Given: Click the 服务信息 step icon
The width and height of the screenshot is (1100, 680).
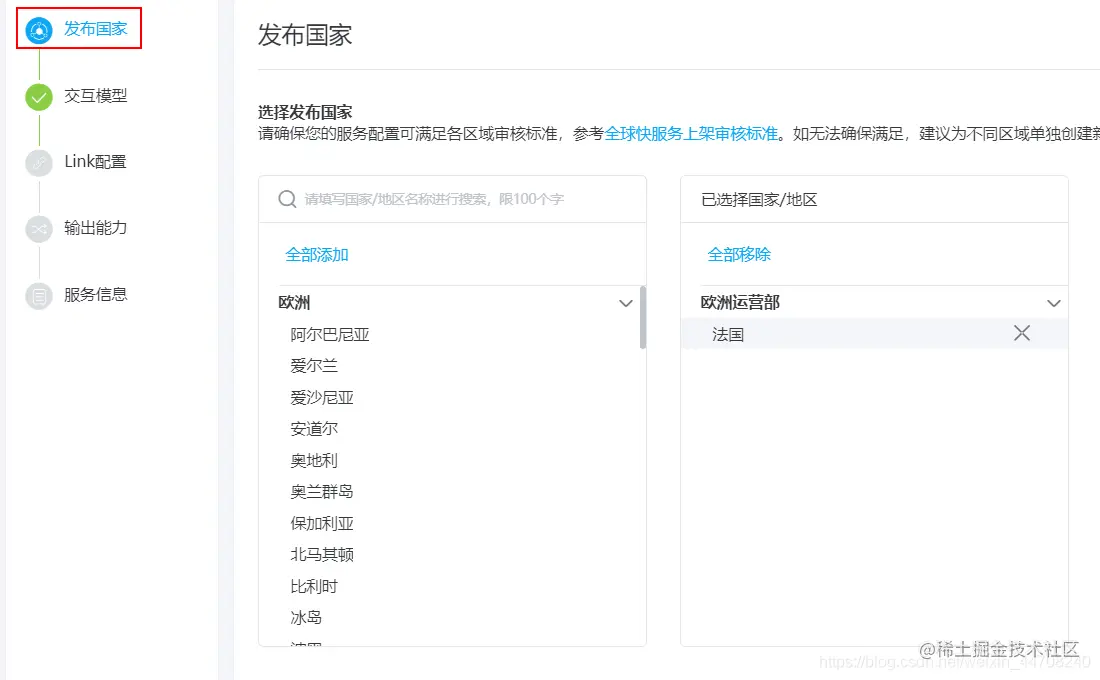Looking at the screenshot, I should (37, 294).
